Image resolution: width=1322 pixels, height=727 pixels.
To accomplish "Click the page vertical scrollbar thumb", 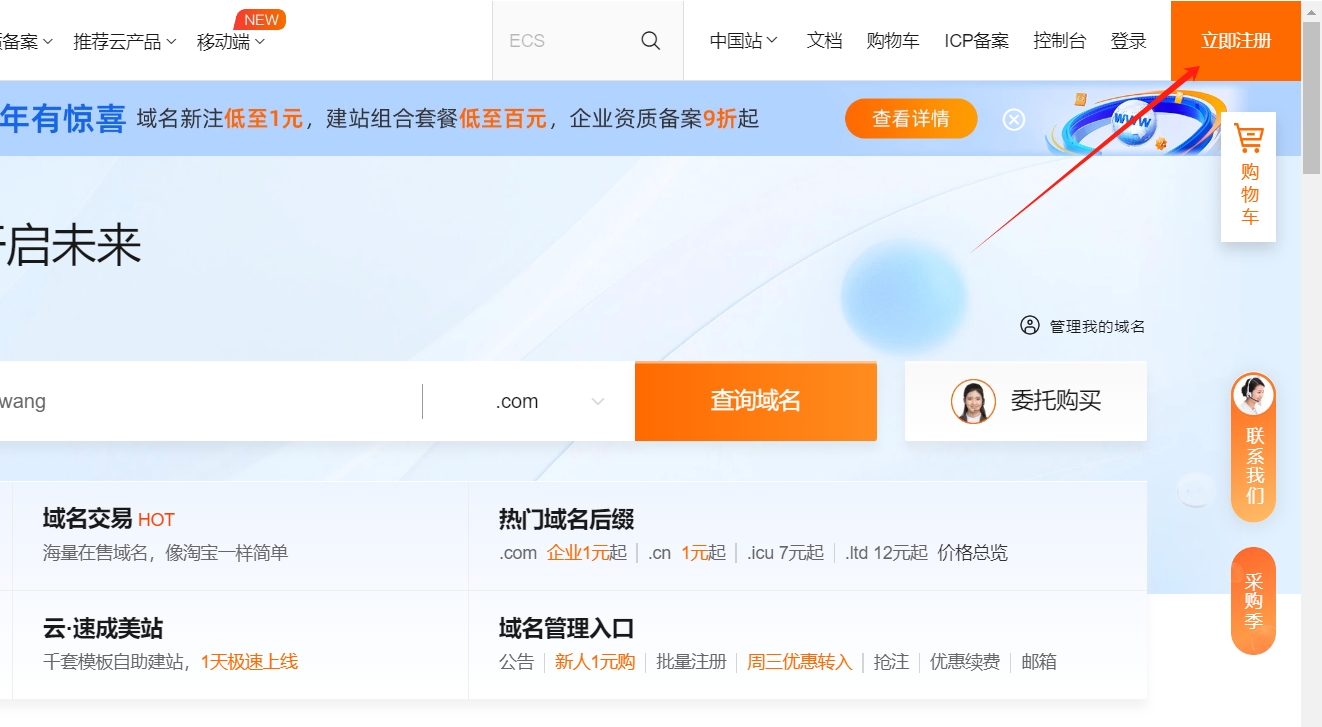I will [1311, 100].
